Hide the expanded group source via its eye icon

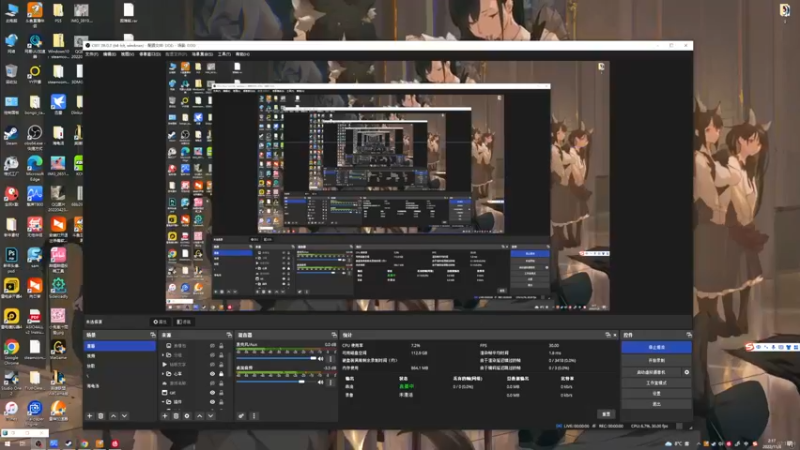[x=212, y=402]
